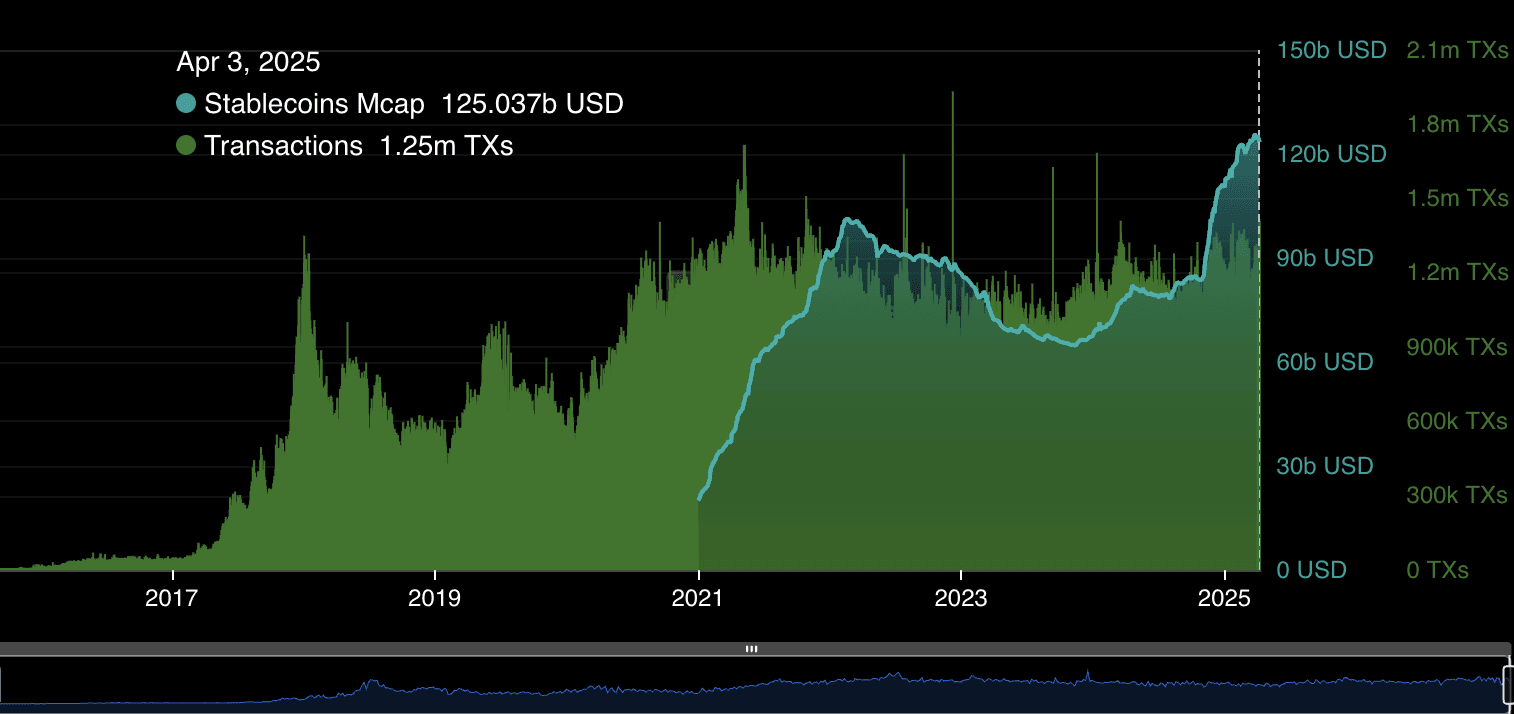Click the Stablecoins Mcap 125.037b USD label

pyautogui.click(x=413, y=103)
